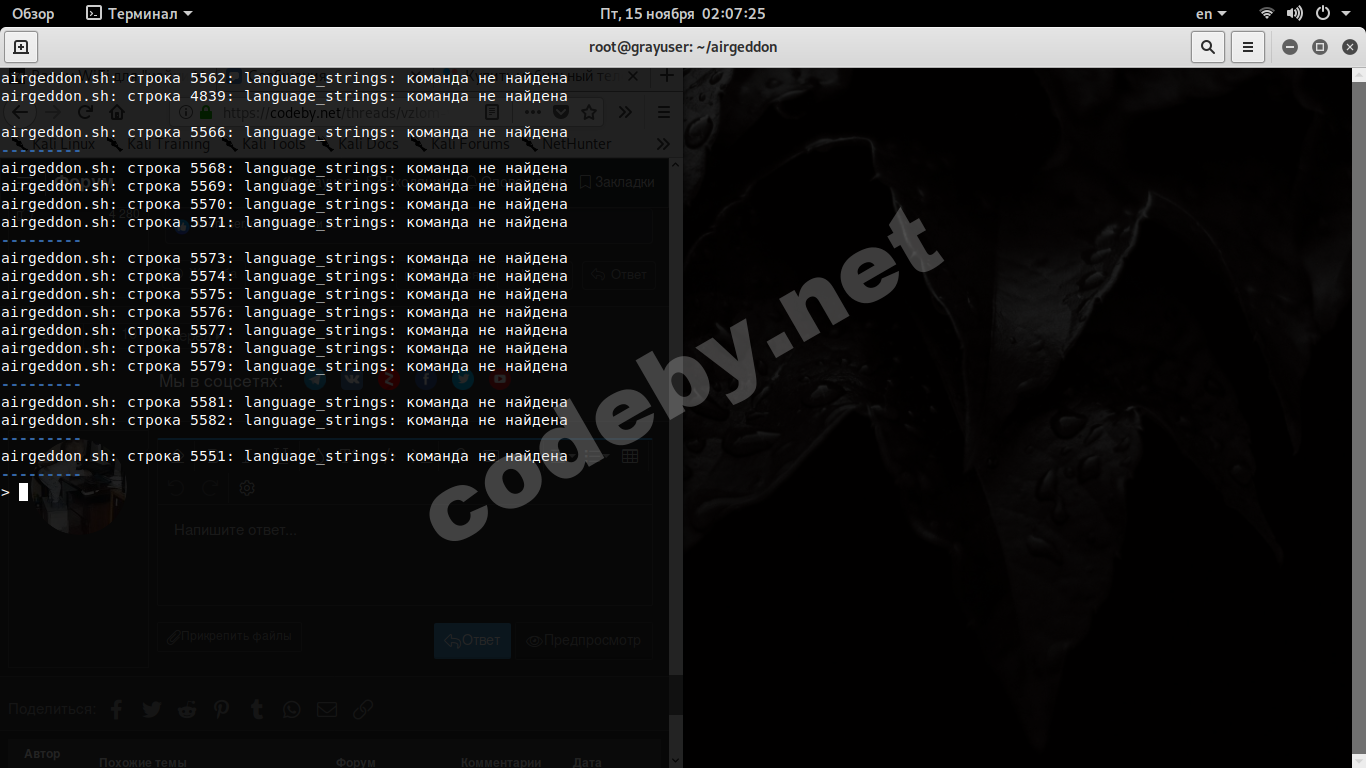Open the terminal hamburger menu
The image size is (1366, 768).
click(1247, 47)
